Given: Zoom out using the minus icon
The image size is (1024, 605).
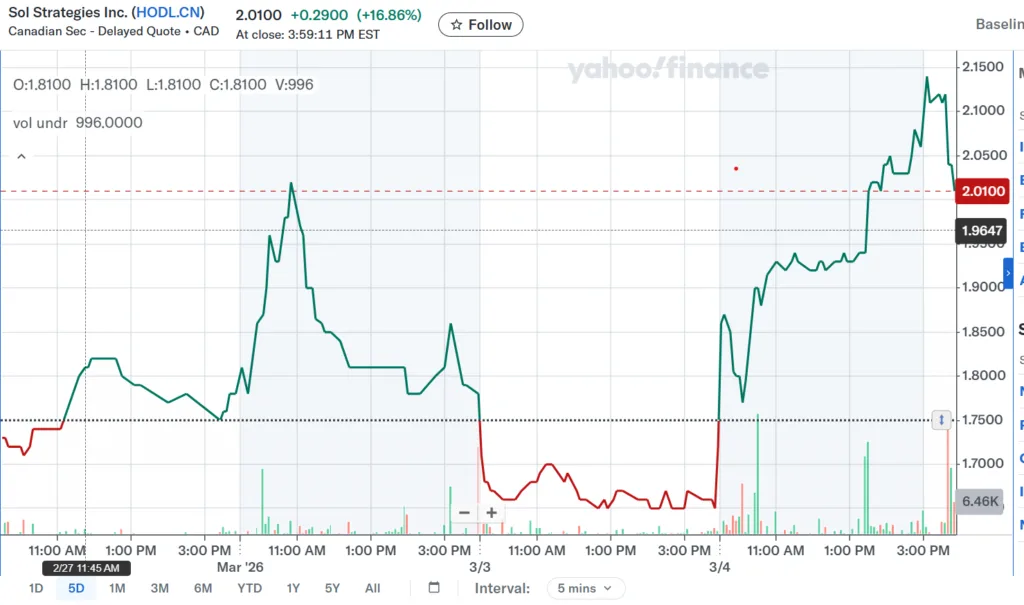Looking at the screenshot, I should tap(463, 512).
